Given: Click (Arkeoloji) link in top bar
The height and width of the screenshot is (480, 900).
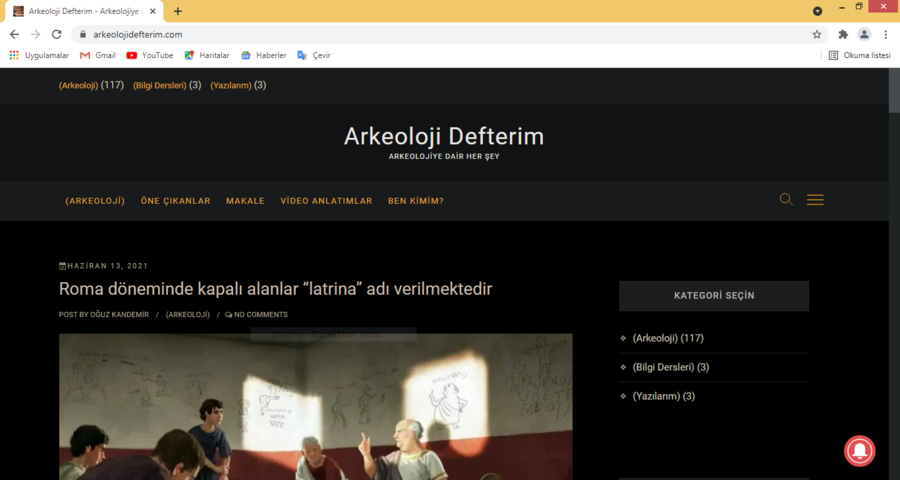Looking at the screenshot, I should click(79, 86).
